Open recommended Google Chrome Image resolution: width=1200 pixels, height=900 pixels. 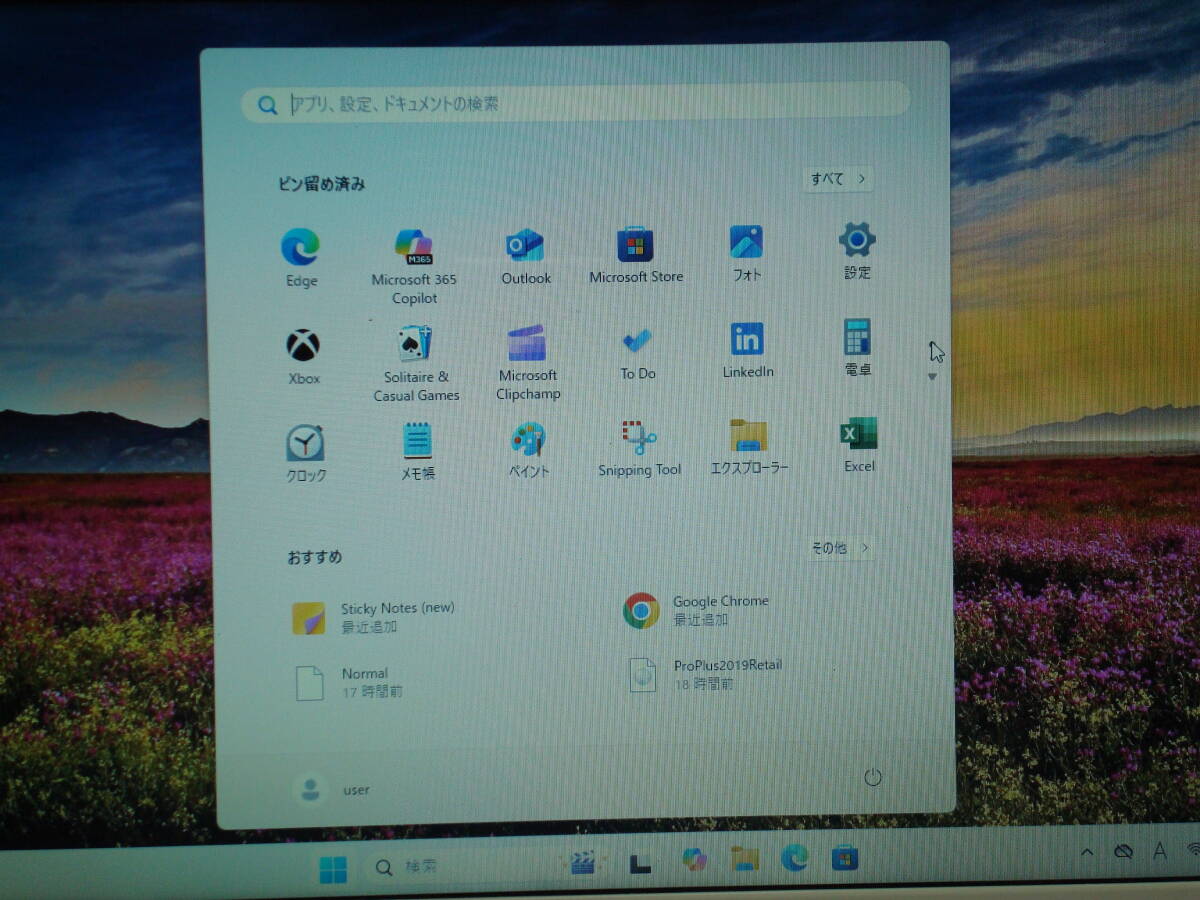point(697,610)
